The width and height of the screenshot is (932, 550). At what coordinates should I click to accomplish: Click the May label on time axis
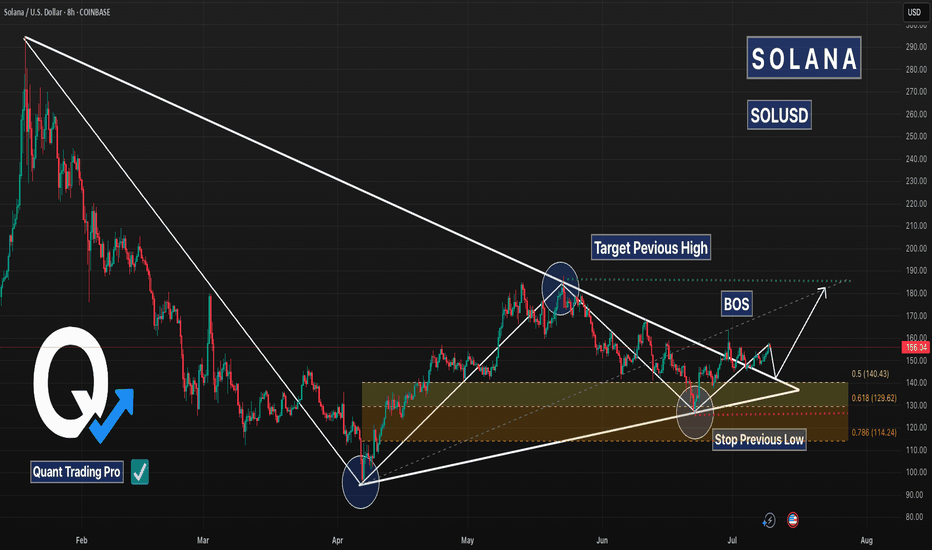[x=467, y=540]
